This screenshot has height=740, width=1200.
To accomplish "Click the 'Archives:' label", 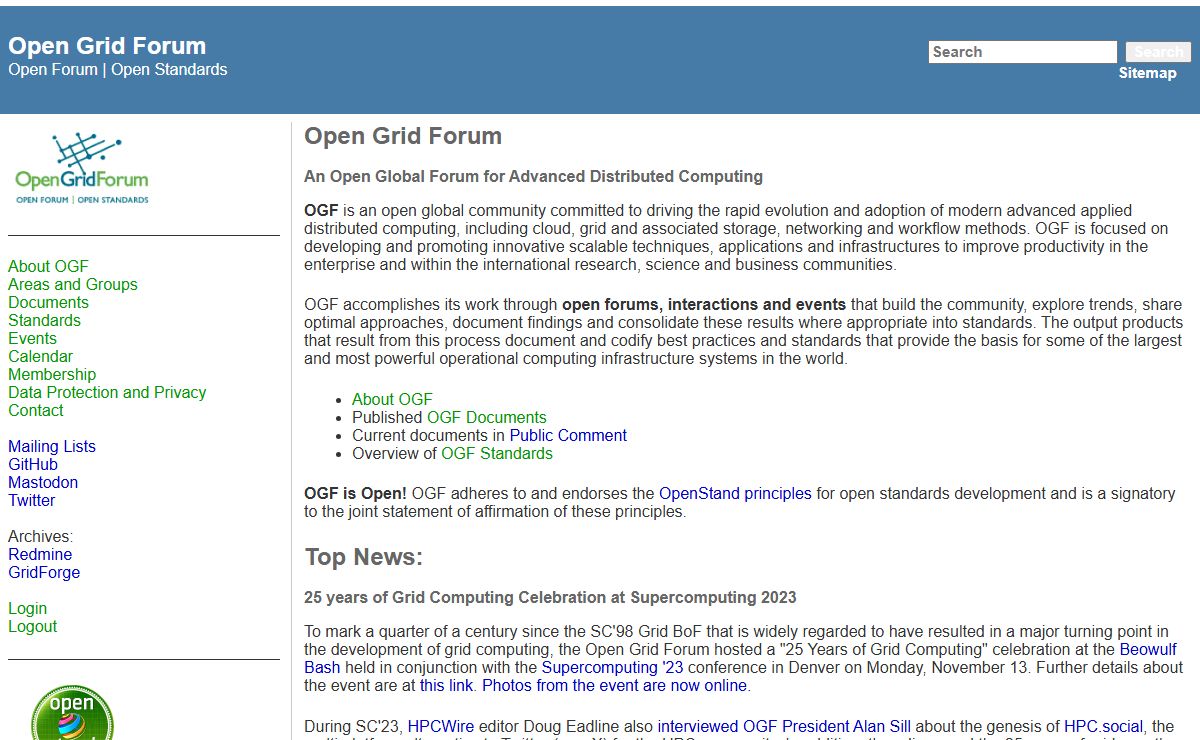I will [x=40, y=536].
